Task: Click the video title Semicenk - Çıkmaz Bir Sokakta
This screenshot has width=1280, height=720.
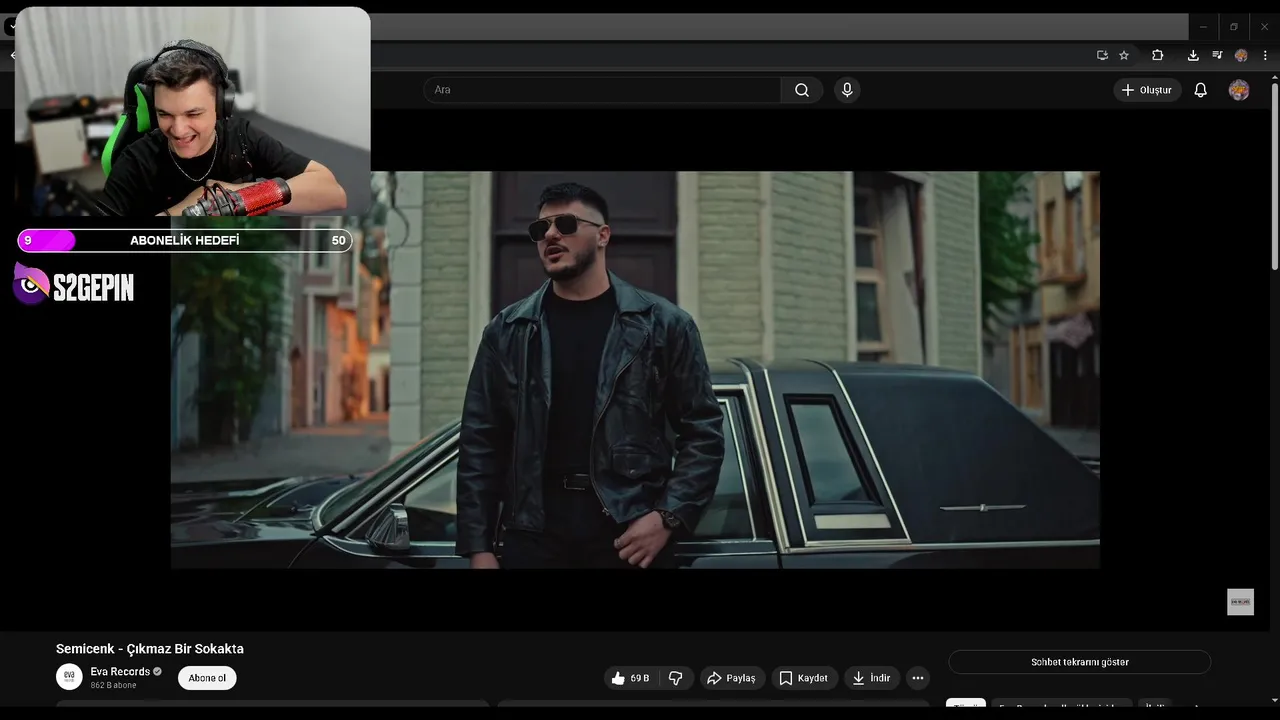Action: tap(150, 649)
